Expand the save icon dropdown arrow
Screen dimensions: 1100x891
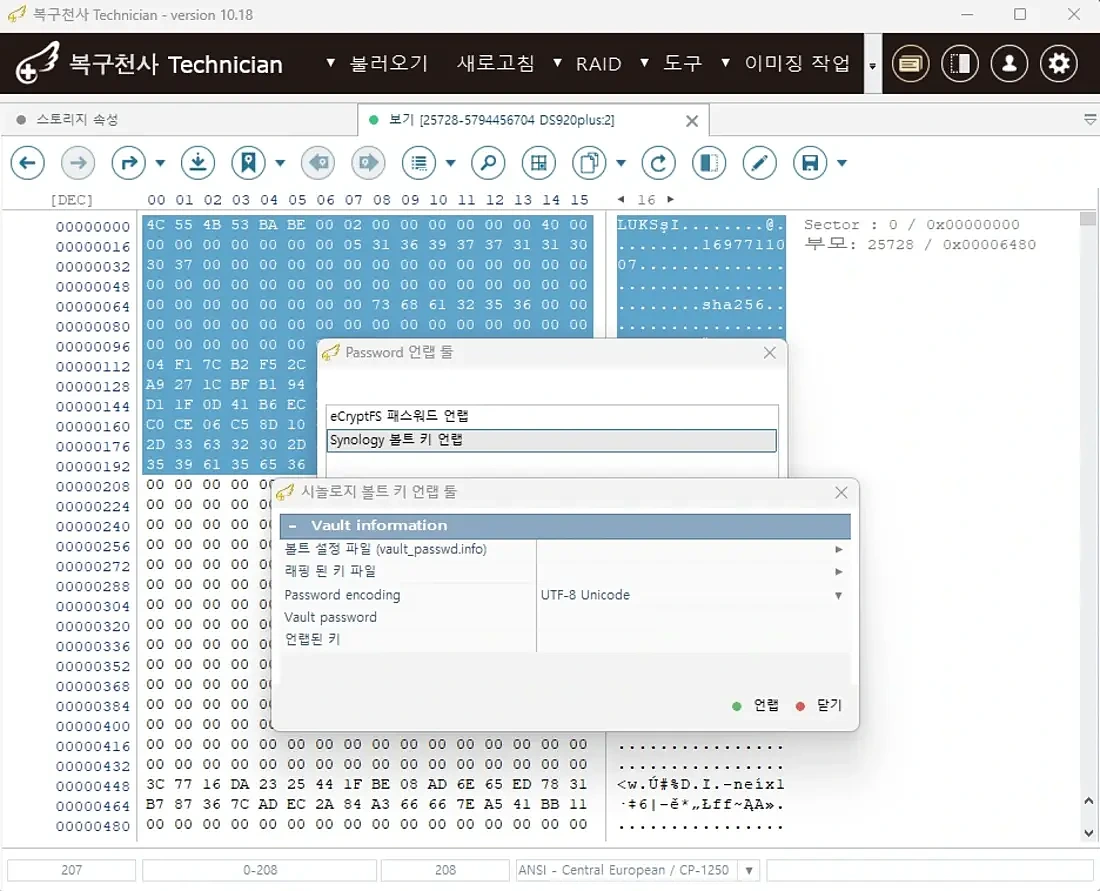842,163
